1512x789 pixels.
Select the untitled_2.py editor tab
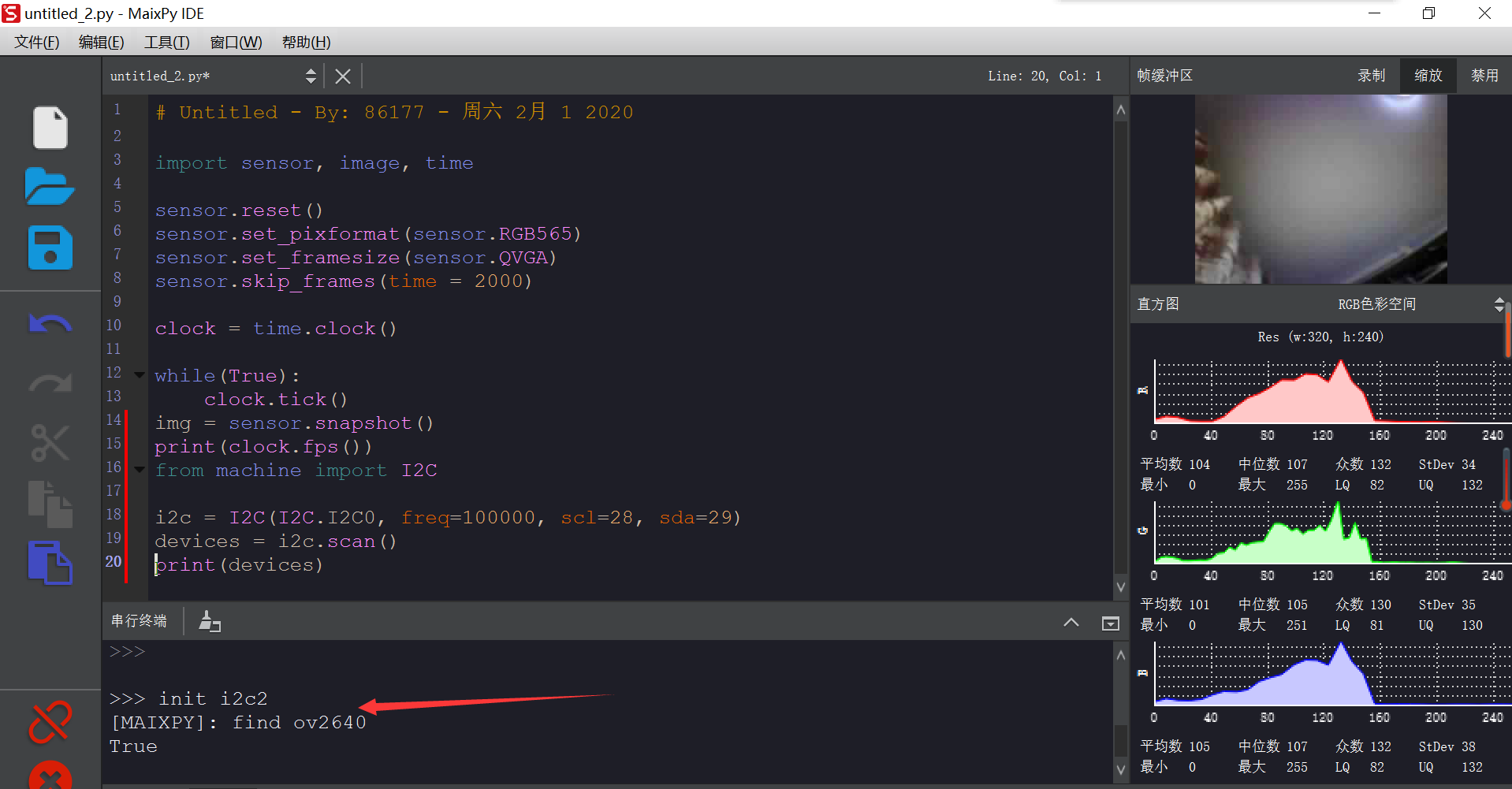(160, 75)
